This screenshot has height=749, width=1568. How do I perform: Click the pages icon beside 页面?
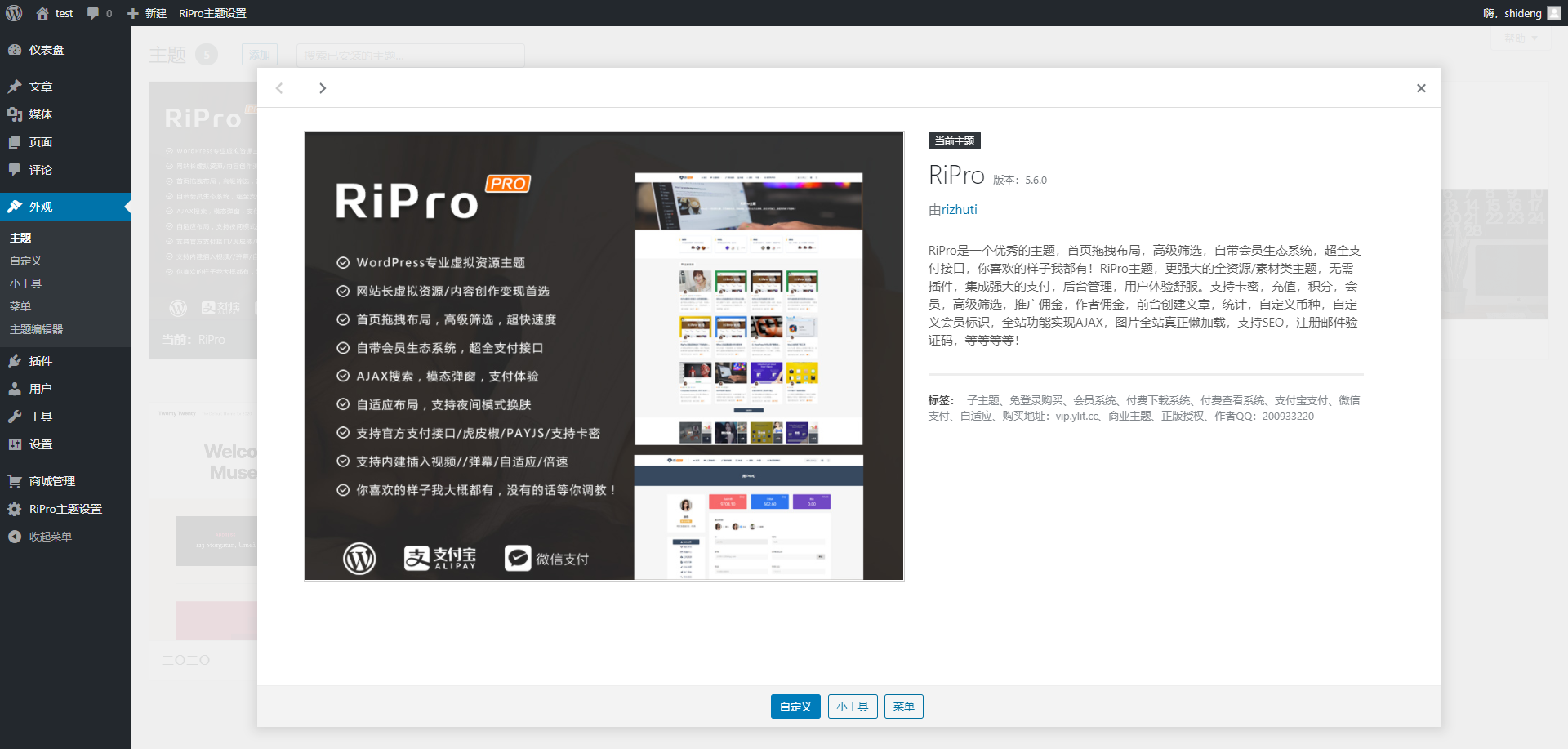15,142
